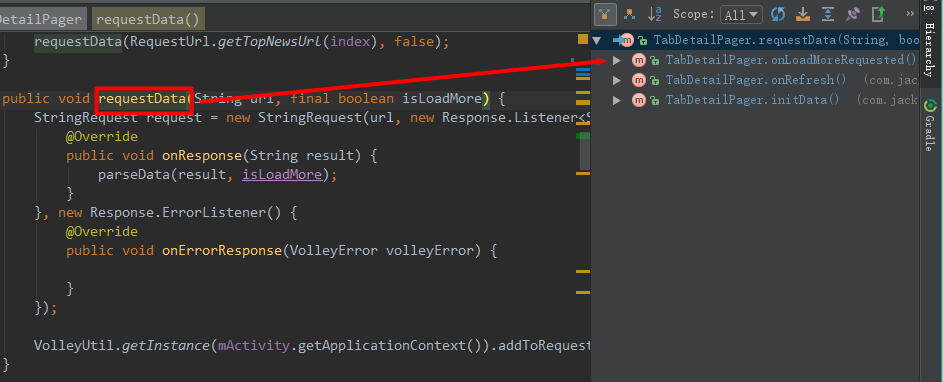Image resolution: width=943 pixels, height=382 pixels.
Task: Click the yellow warning indicator atop the editor stripe
Action: [583, 39]
